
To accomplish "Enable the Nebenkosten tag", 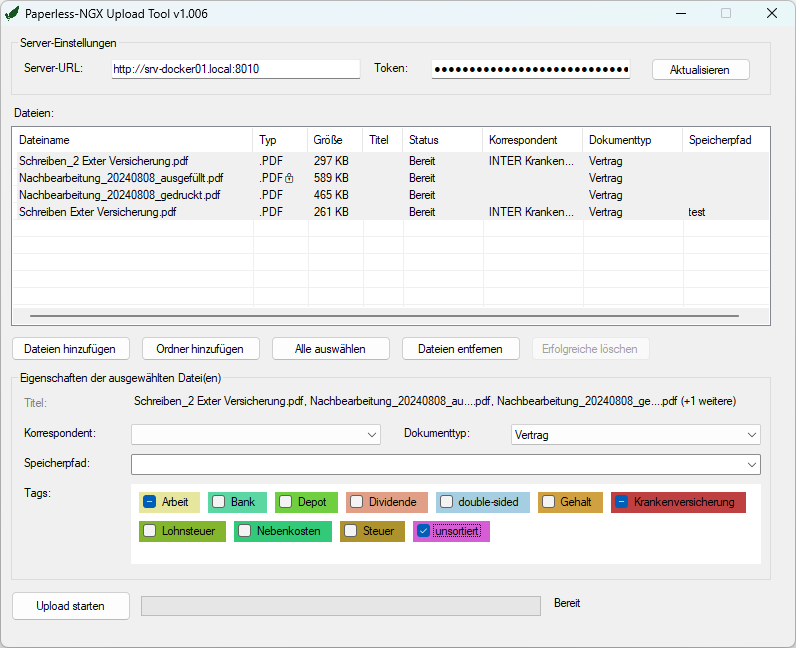I will pyautogui.click(x=244, y=531).
